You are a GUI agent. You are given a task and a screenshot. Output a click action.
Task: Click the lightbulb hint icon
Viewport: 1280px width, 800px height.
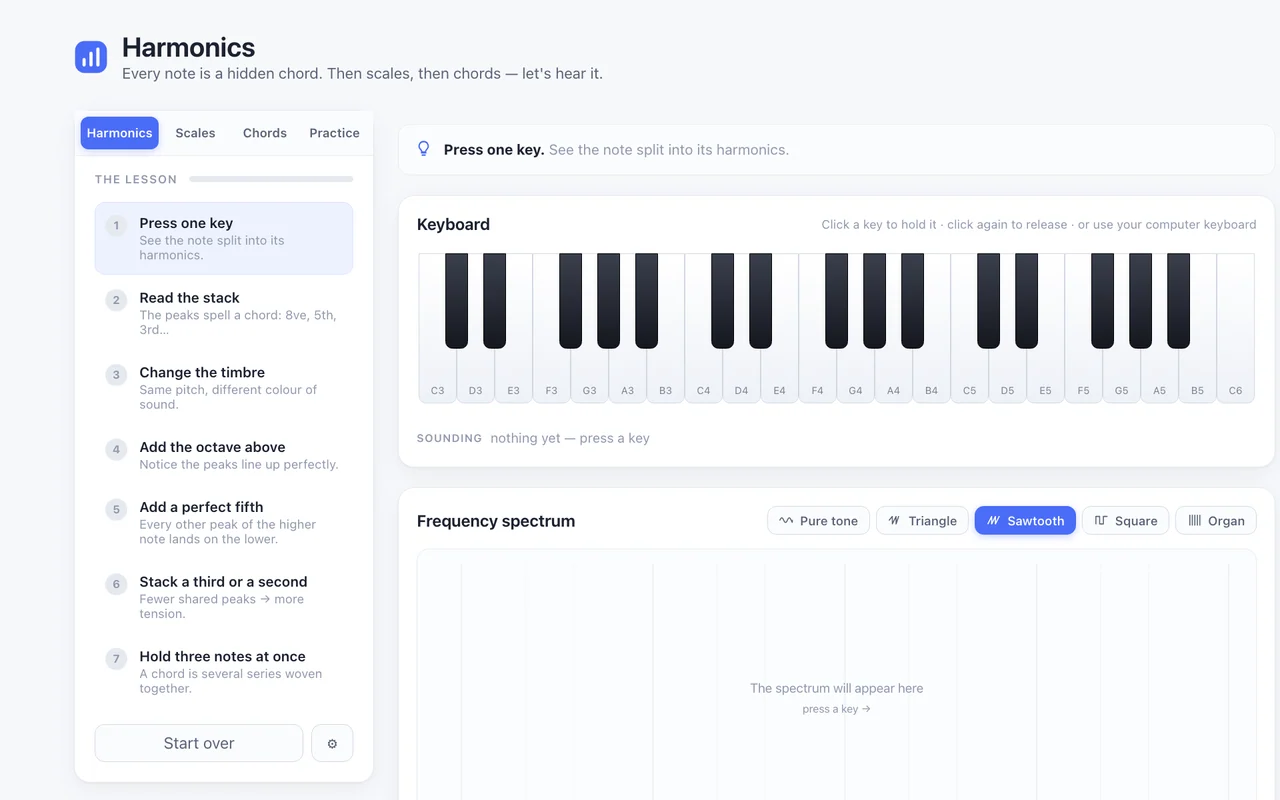(423, 149)
